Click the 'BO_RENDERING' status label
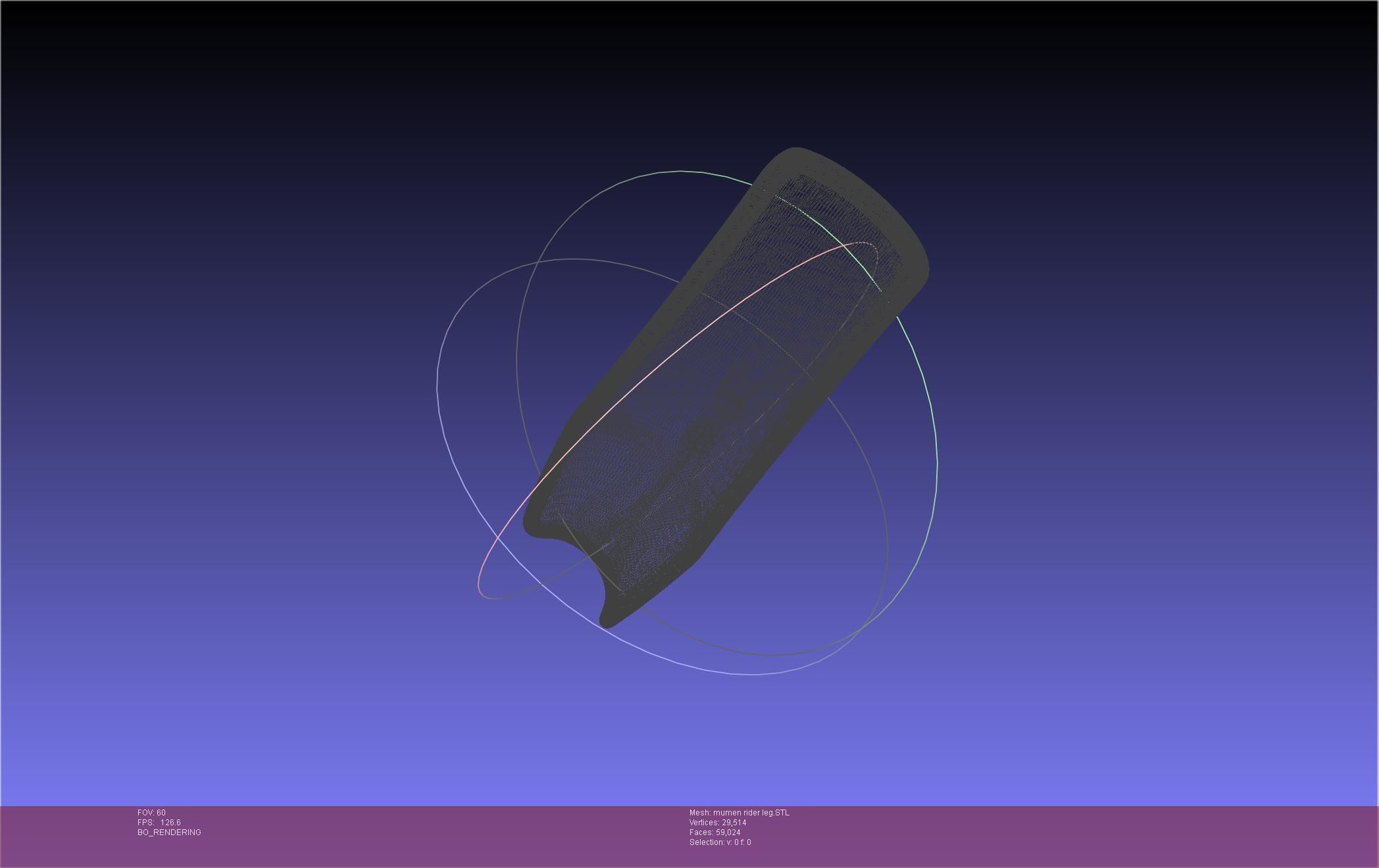 click(x=169, y=832)
